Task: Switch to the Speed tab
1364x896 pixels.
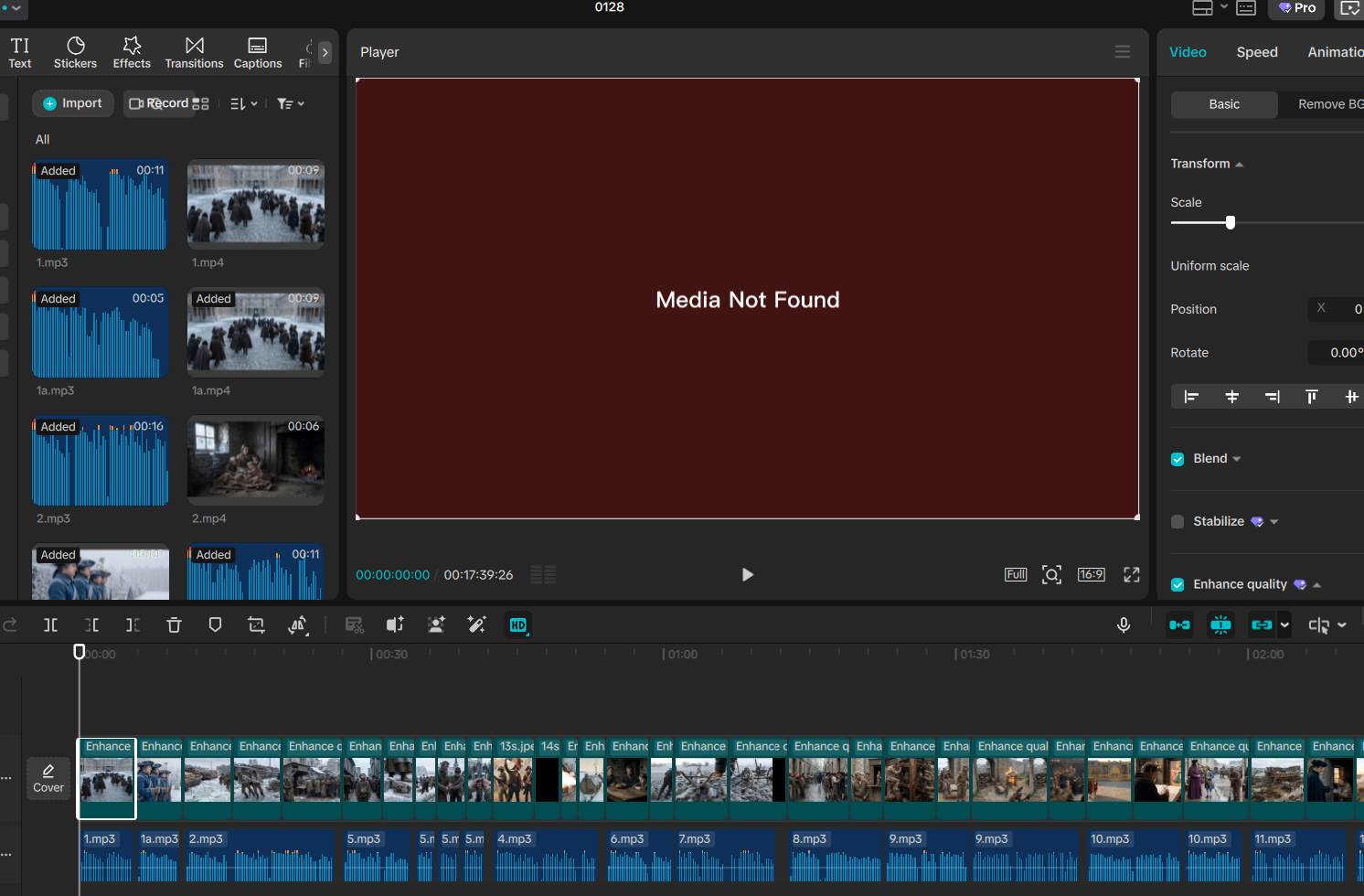Action: 1256,52
